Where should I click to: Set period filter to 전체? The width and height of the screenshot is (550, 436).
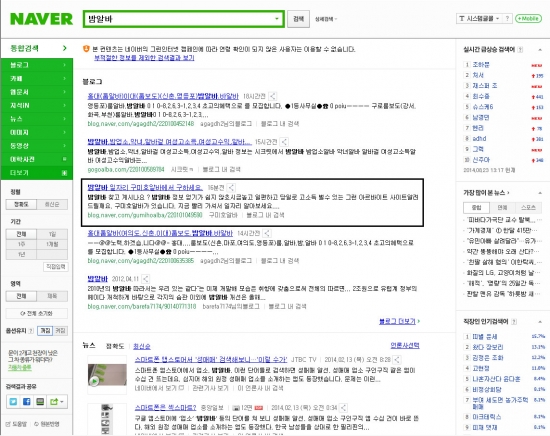tap(21, 234)
